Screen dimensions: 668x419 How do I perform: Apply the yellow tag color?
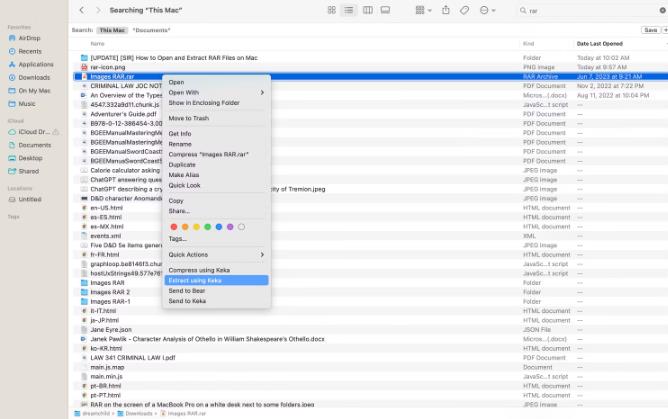(196, 227)
